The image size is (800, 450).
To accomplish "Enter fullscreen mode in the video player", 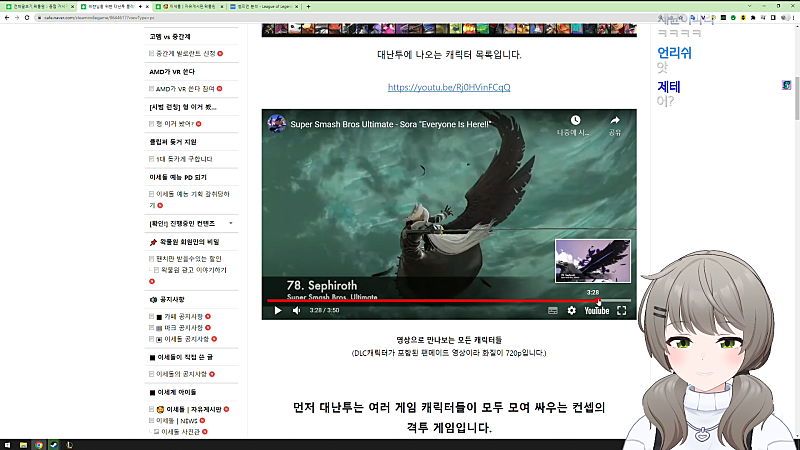I will click(x=621, y=311).
